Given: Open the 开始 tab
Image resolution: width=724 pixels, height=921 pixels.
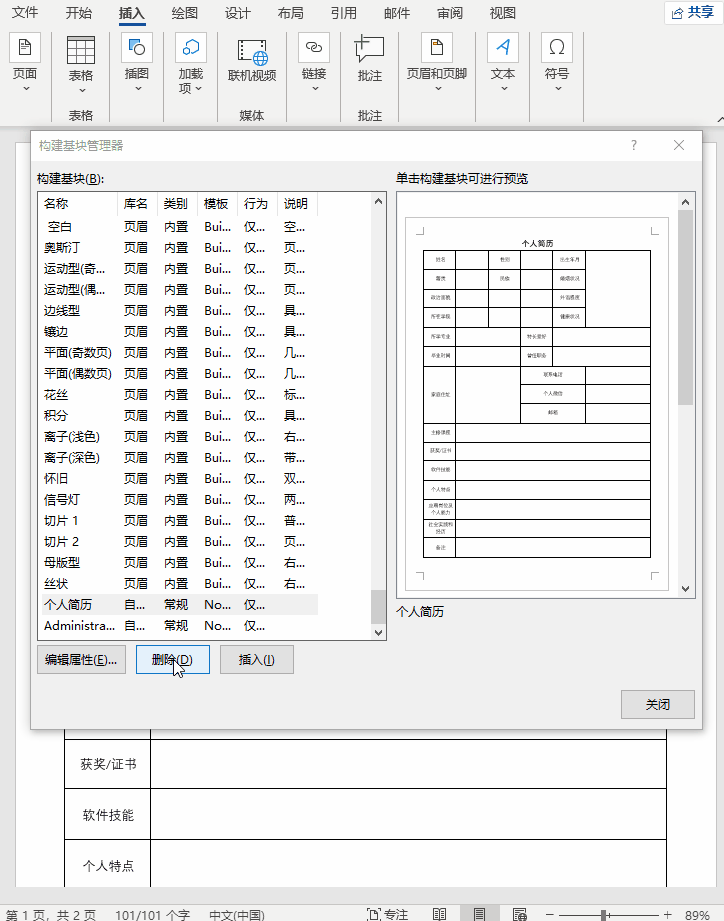Looking at the screenshot, I should (x=79, y=12).
